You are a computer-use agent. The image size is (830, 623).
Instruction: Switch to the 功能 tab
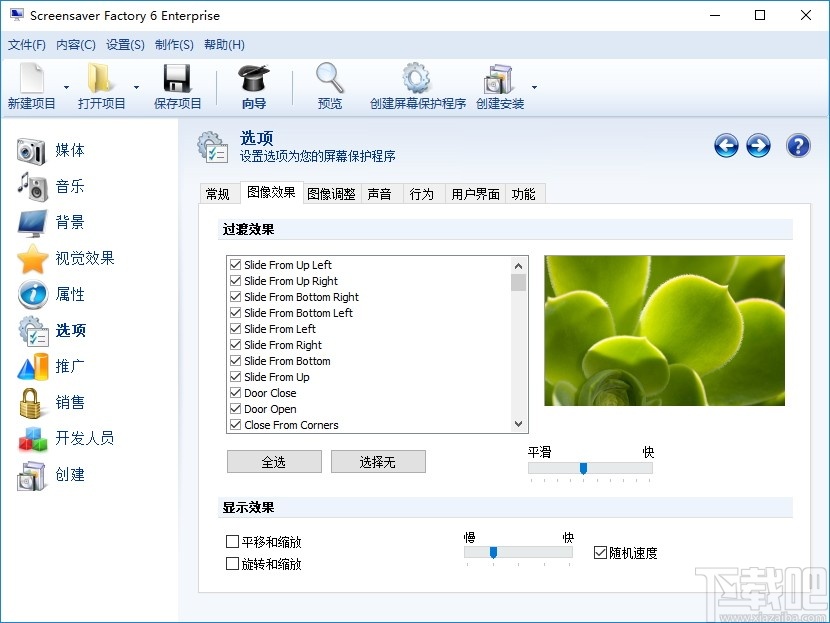pos(524,194)
